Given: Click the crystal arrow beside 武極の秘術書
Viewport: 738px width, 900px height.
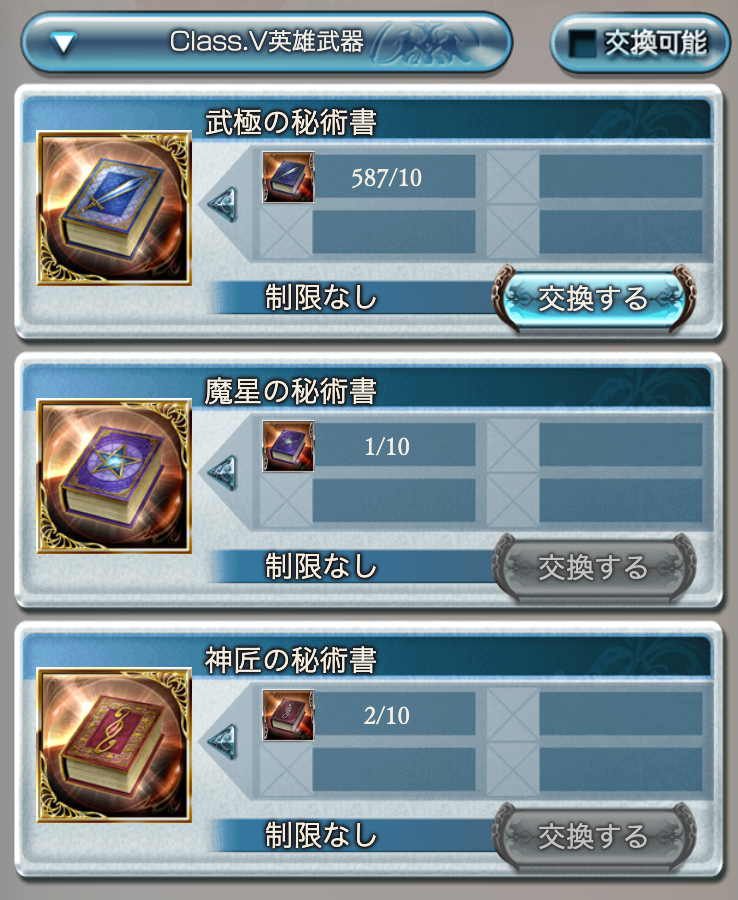Looking at the screenshot, I should 223,204.
